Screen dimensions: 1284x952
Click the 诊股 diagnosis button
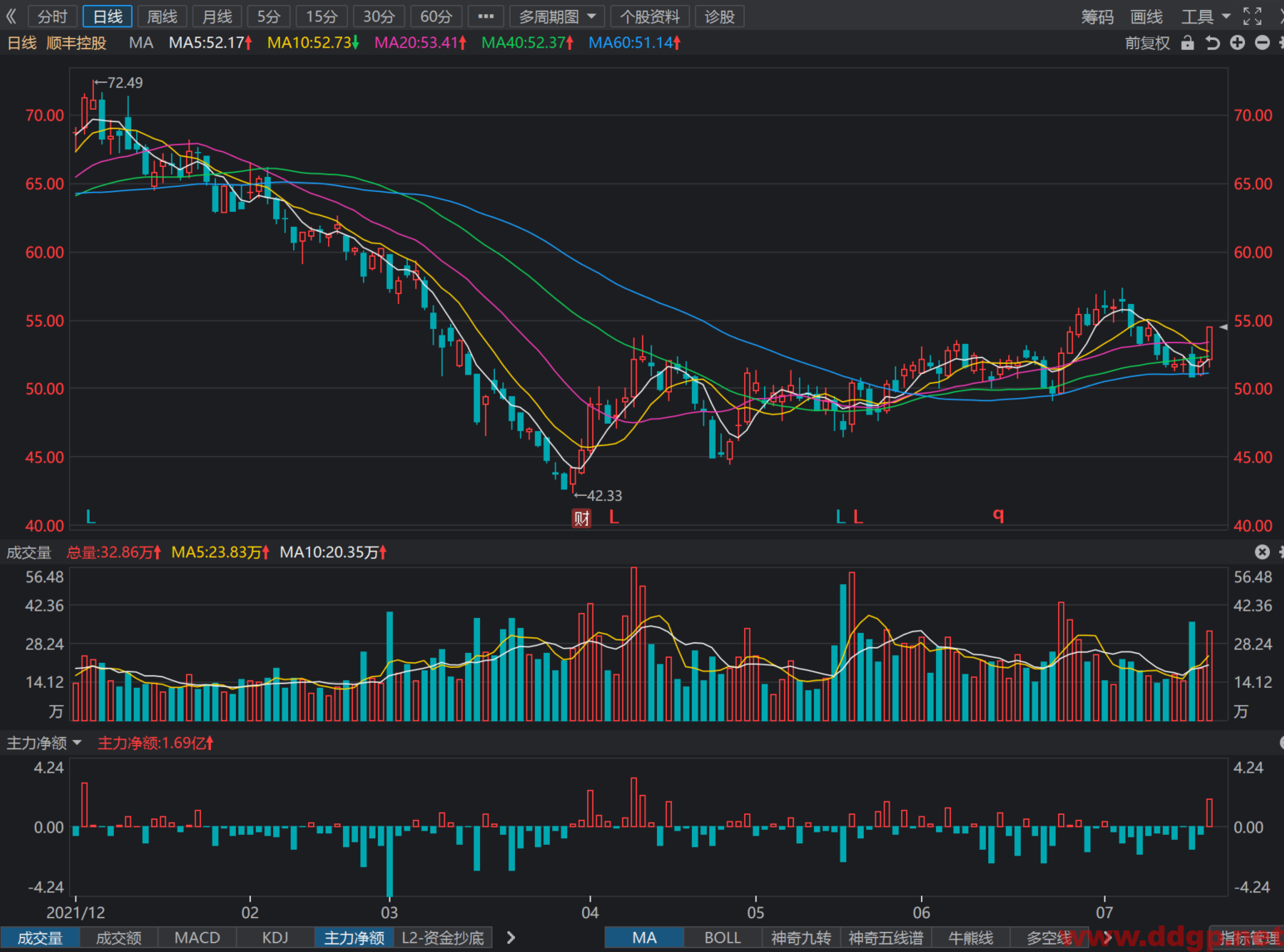click(719, 17)
